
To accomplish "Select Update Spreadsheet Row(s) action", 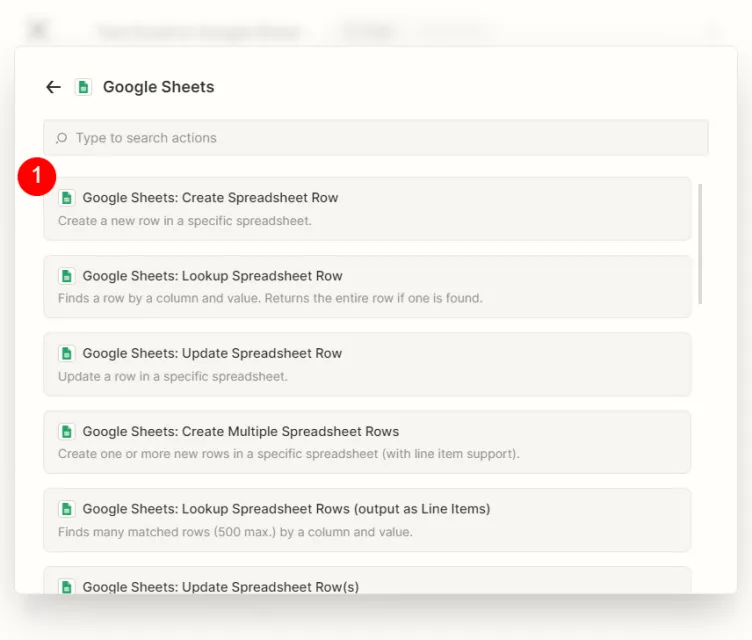I will coord(367,581).
